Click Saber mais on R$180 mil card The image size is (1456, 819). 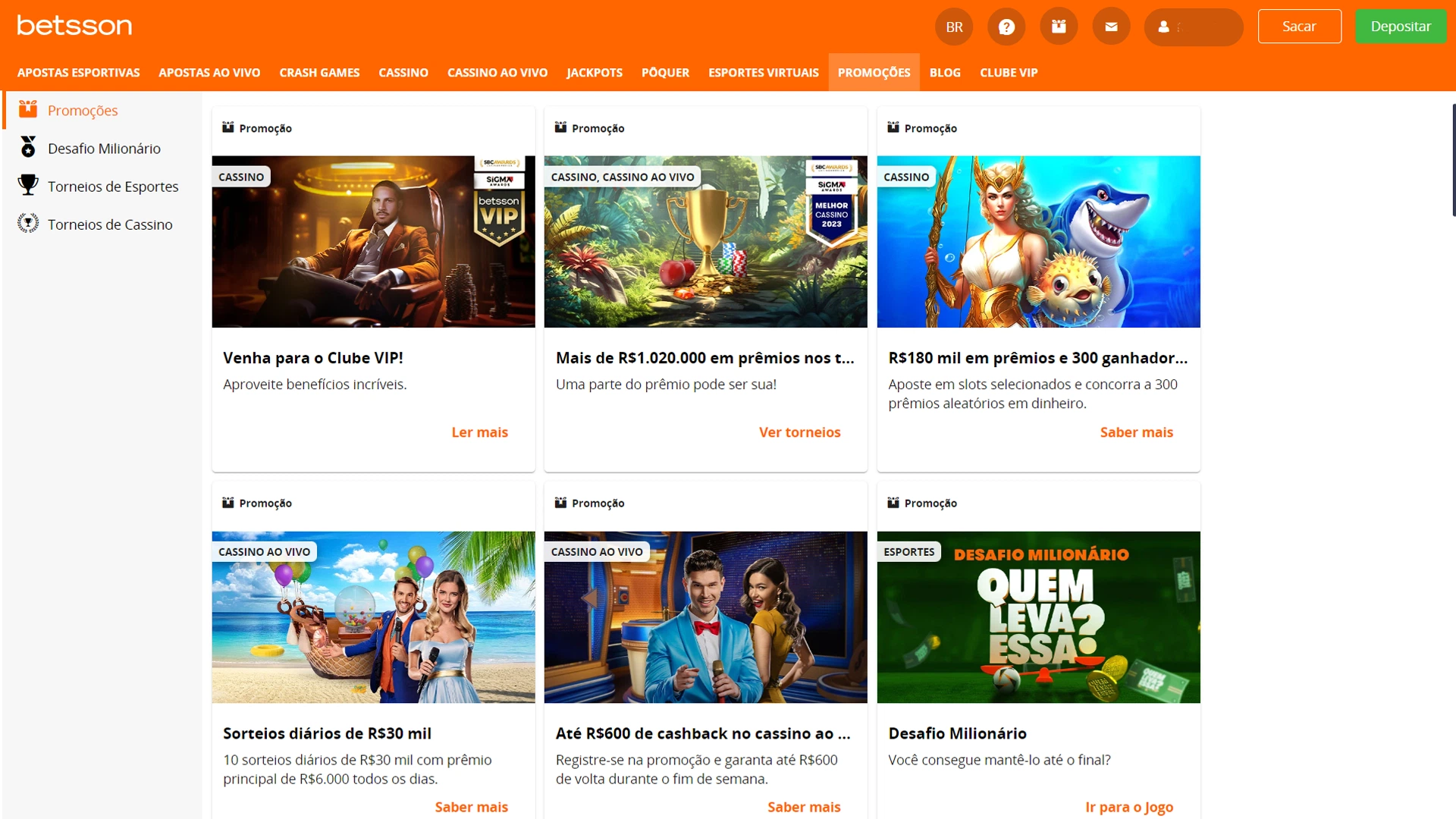tap(1136, 432)
